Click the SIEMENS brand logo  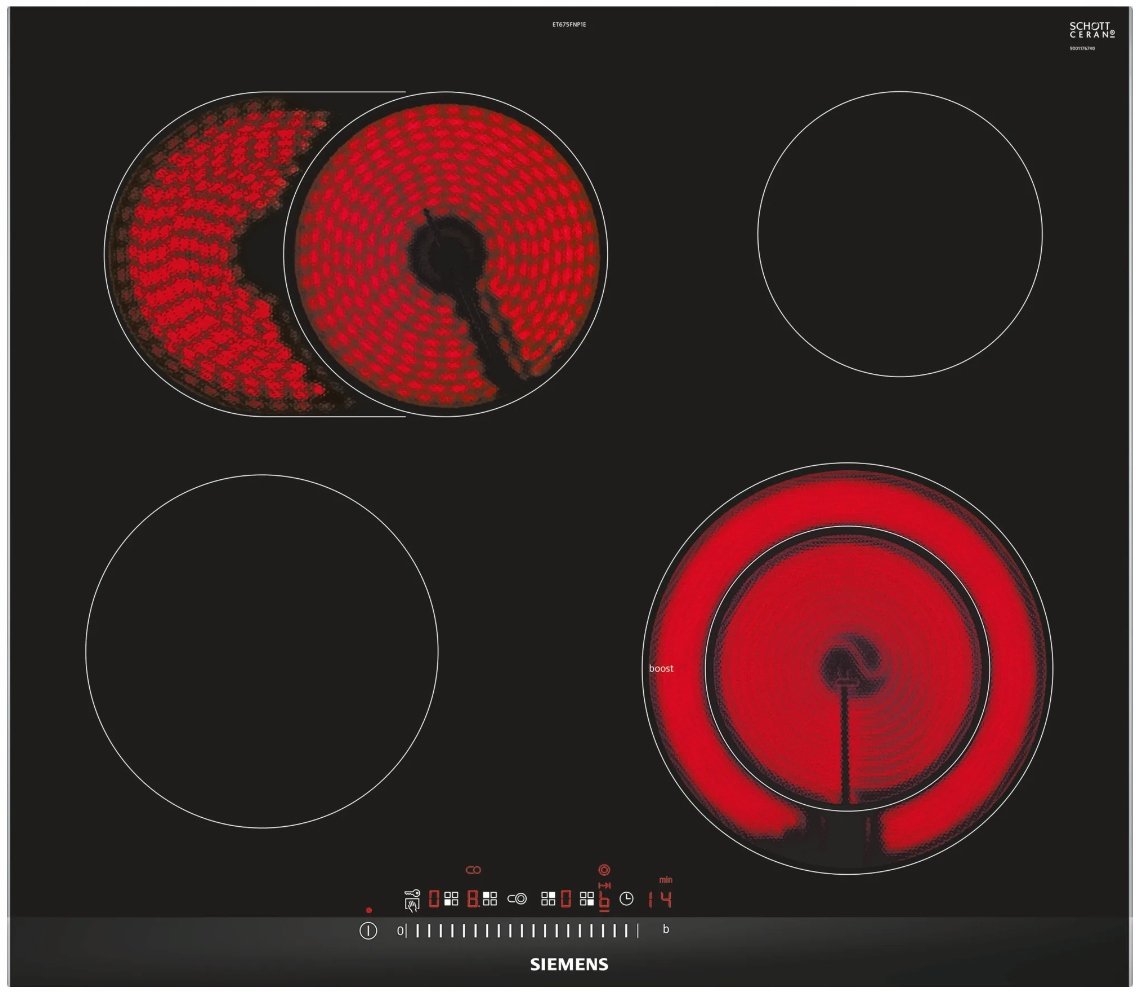[568, 965]
